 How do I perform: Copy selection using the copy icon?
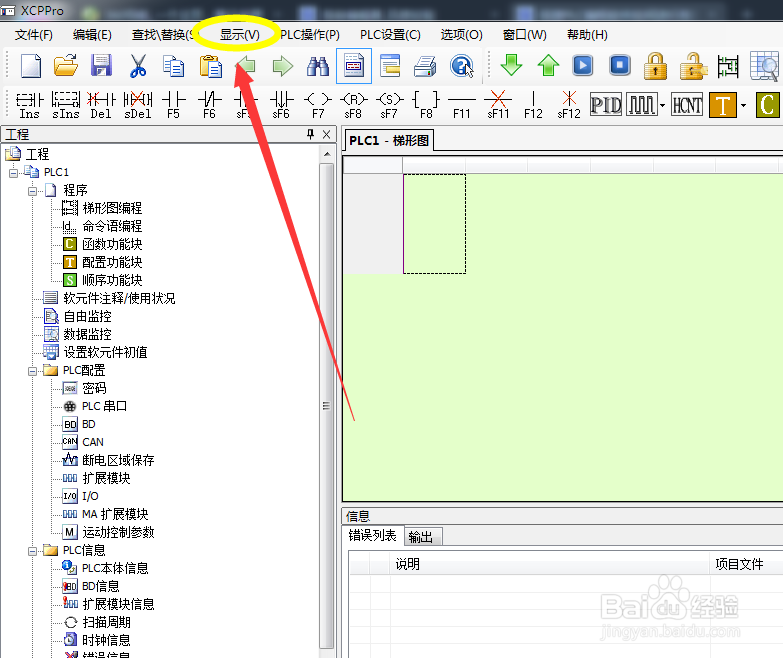[174, 66]
